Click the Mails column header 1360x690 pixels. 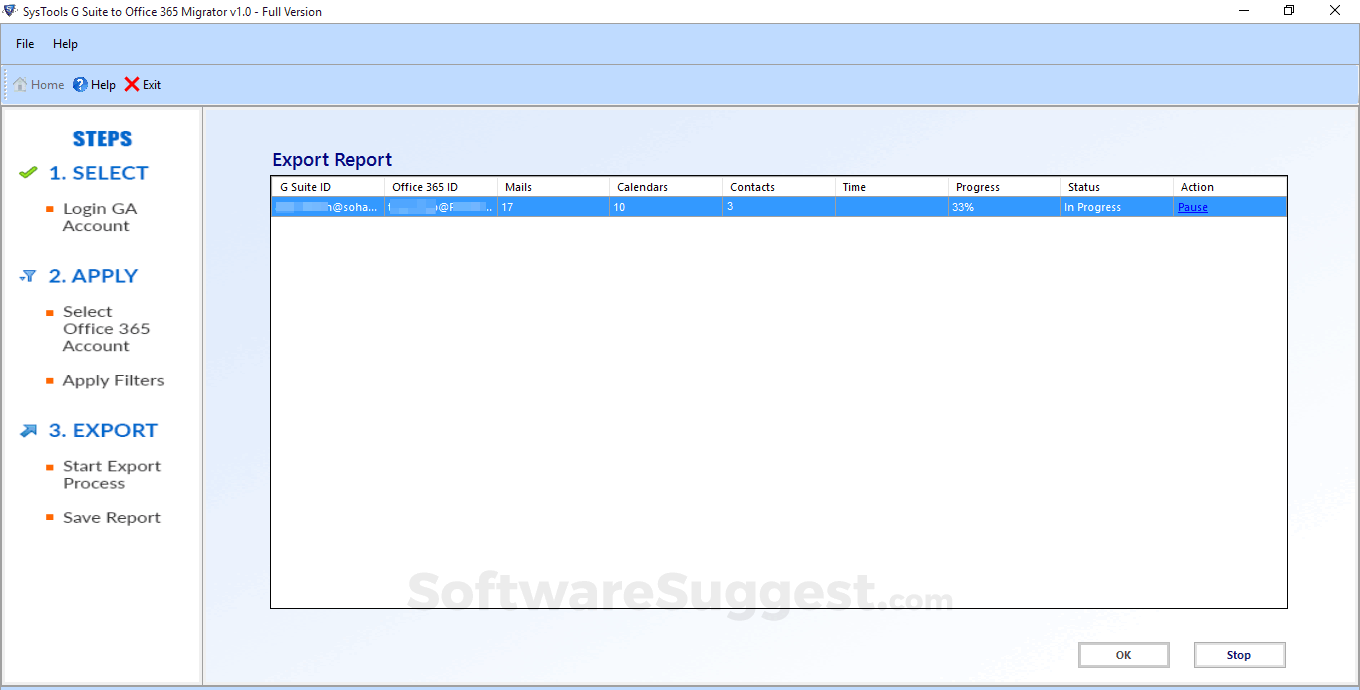pos(554,187)
